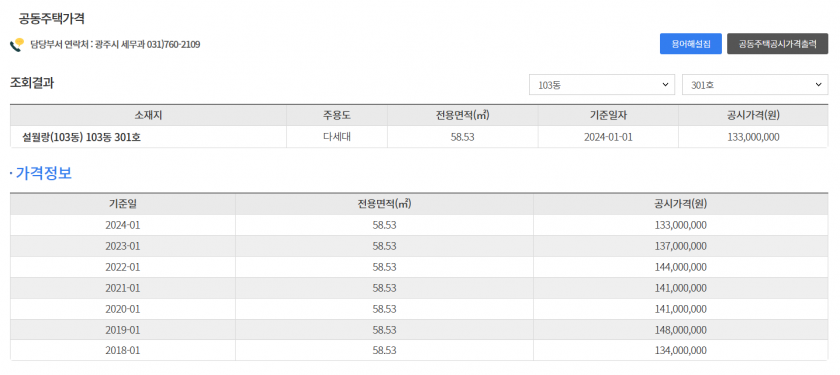
Task: Click the 144,000,000 price for 2022-01
Action: (x=680, y=267)
